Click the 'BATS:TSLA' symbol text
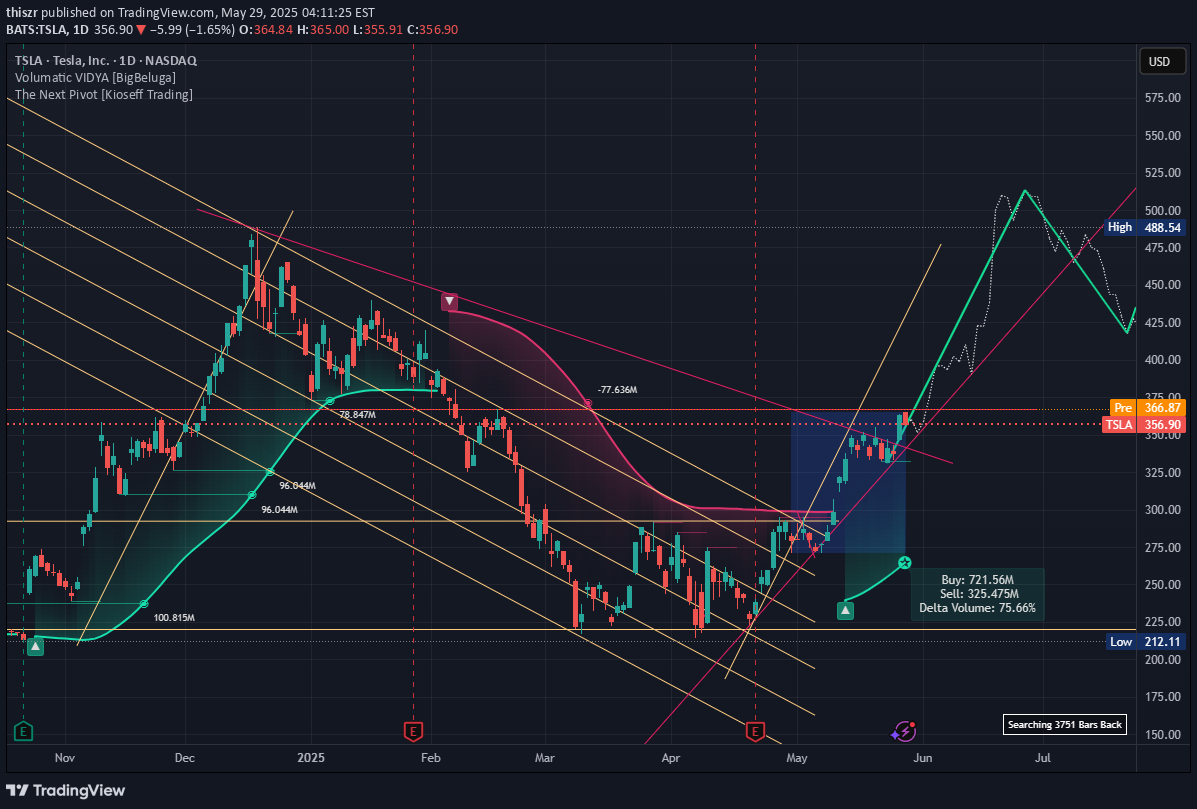This screenshot has width=1197, height=809. click(x=35, y=30)
